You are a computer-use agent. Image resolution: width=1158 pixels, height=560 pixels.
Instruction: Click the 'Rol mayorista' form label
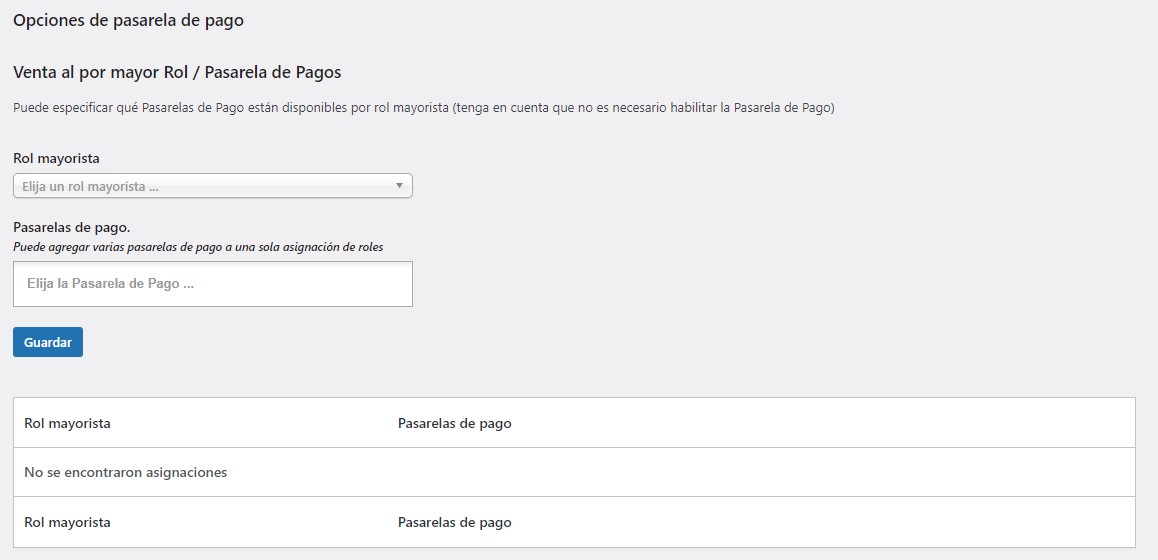pyautogui.click(x=56, y=158)
